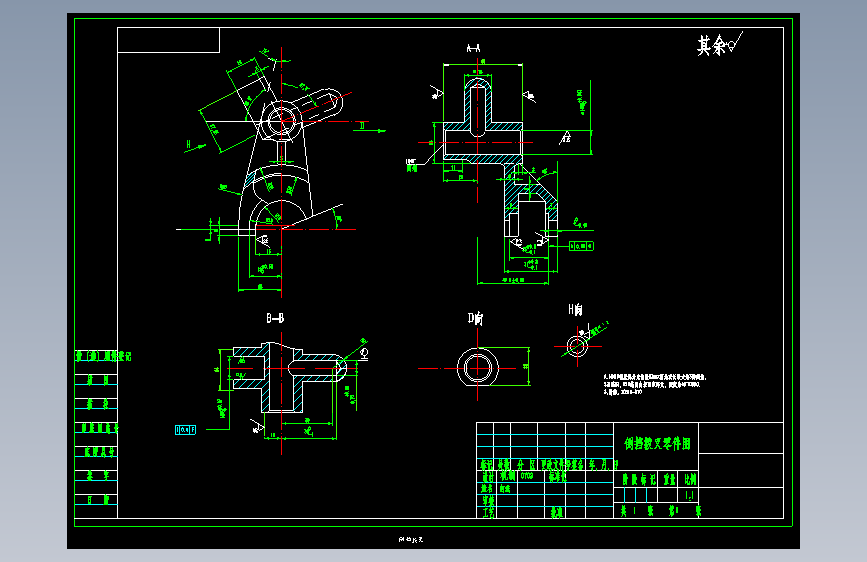Click the empty box in top-left corner

click(x=169, y=40)
